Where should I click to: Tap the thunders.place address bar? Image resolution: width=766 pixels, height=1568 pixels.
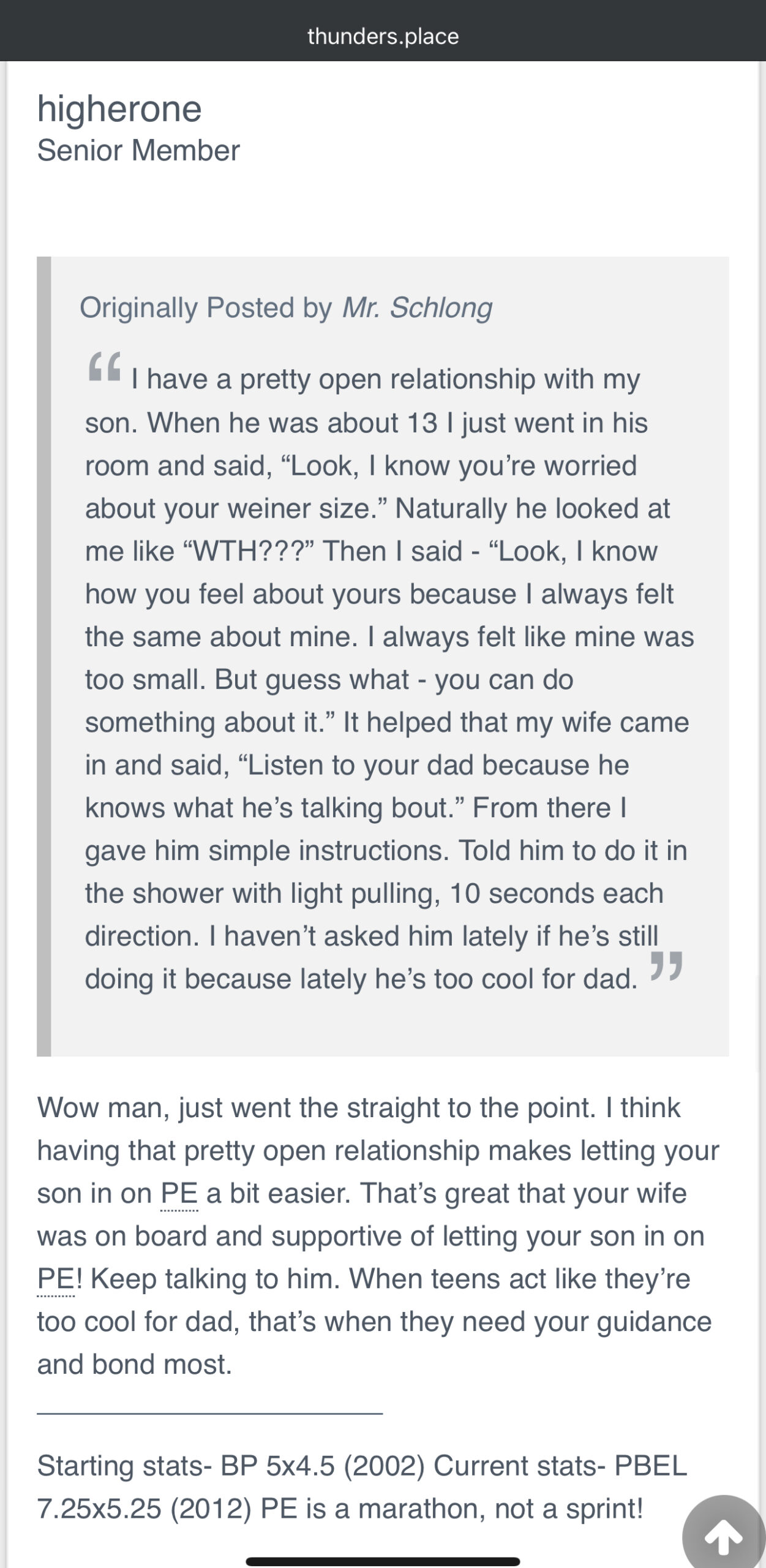click(x=383, y=36)
